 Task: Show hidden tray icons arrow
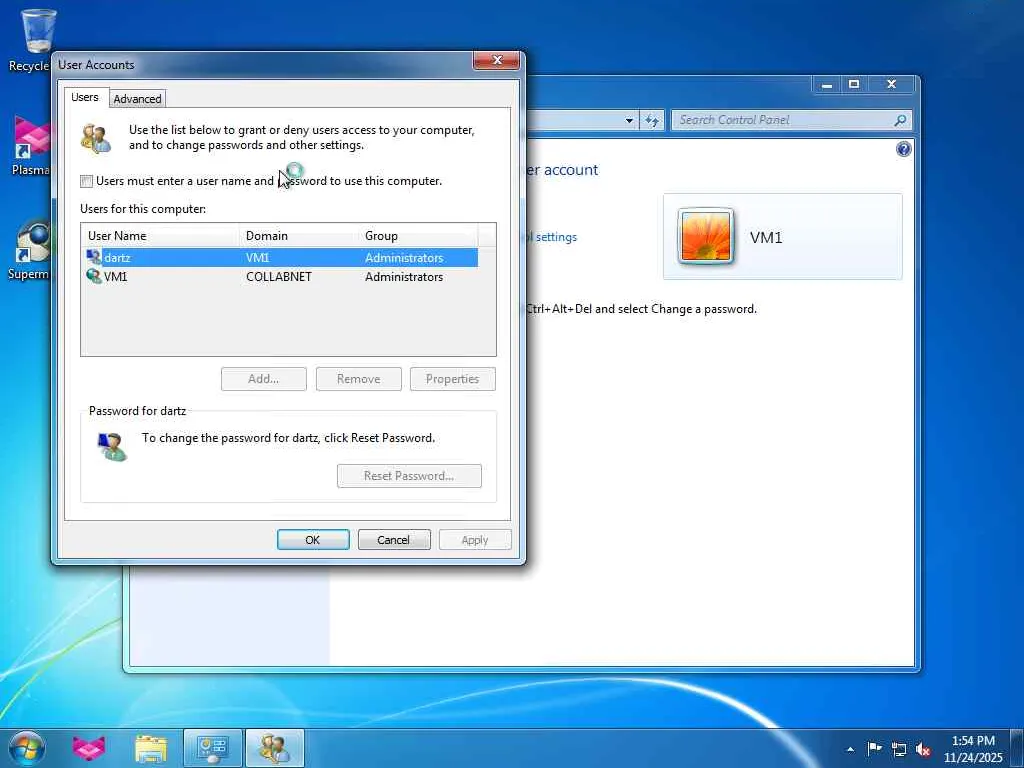click(x=850, y=749)
